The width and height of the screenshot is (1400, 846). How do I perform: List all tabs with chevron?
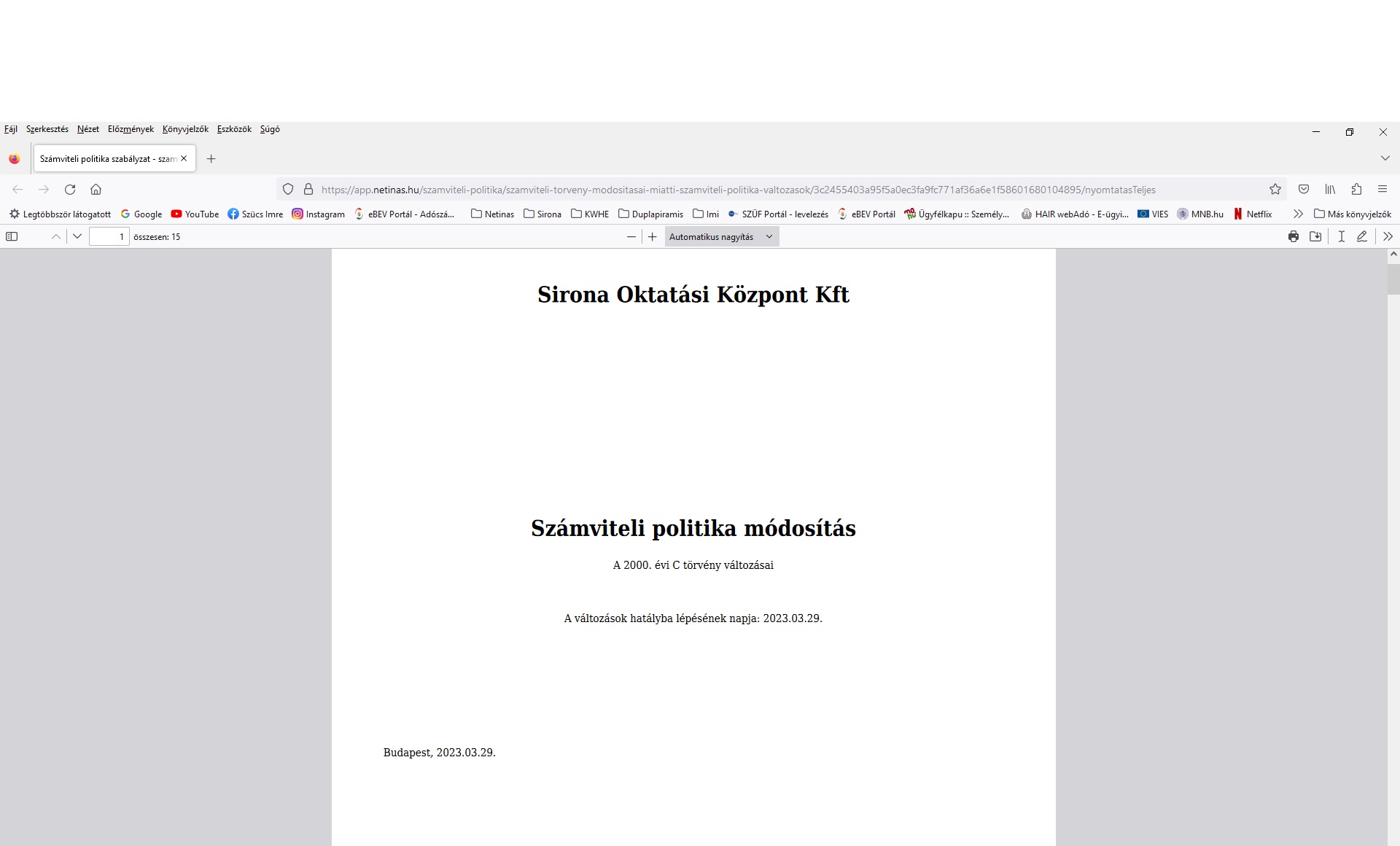(1385, 158)
